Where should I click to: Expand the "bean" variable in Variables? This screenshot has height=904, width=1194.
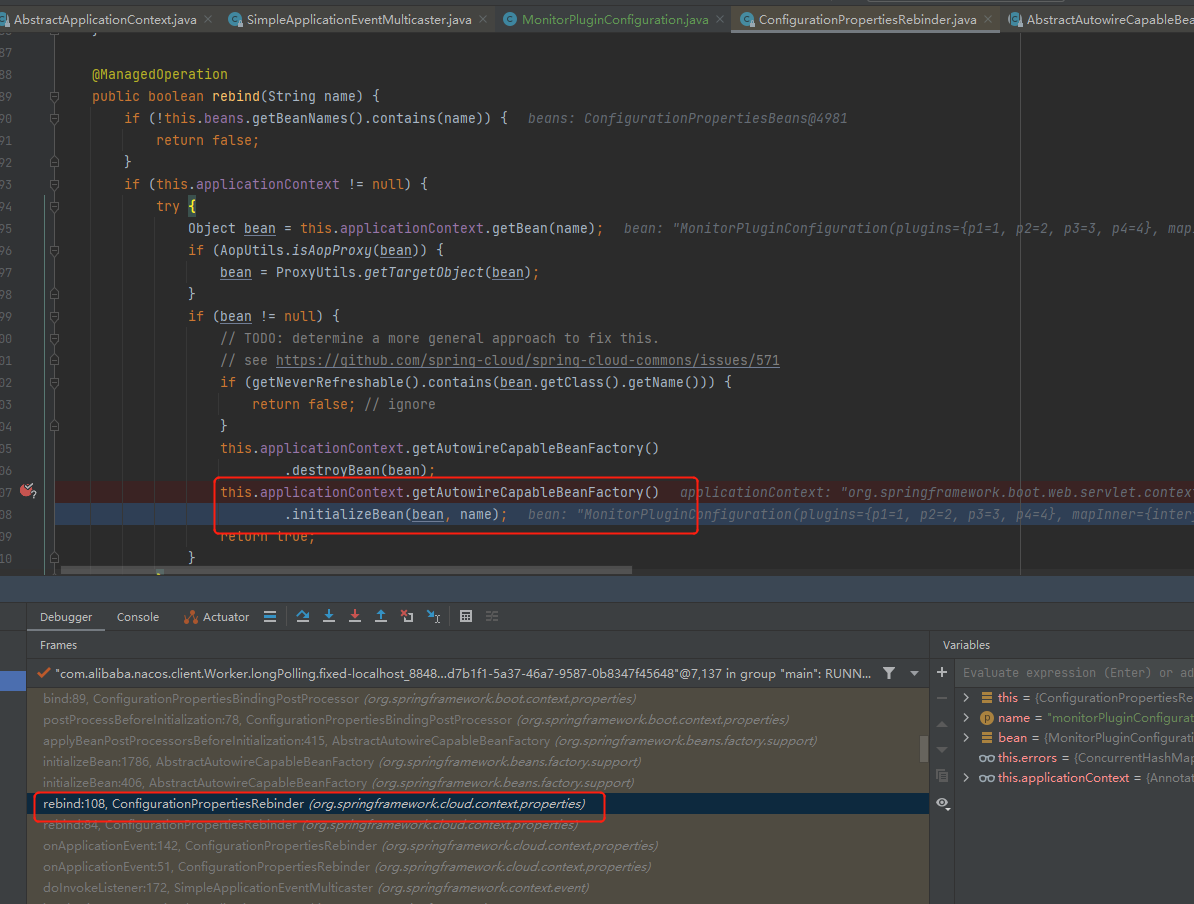[966, 737]
